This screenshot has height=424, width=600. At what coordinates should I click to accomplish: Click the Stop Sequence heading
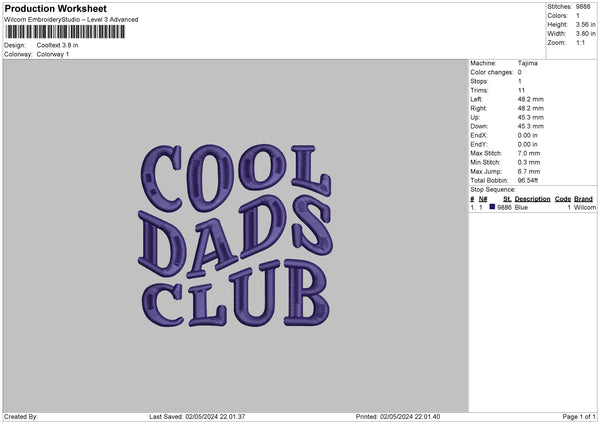coord(493,190)
